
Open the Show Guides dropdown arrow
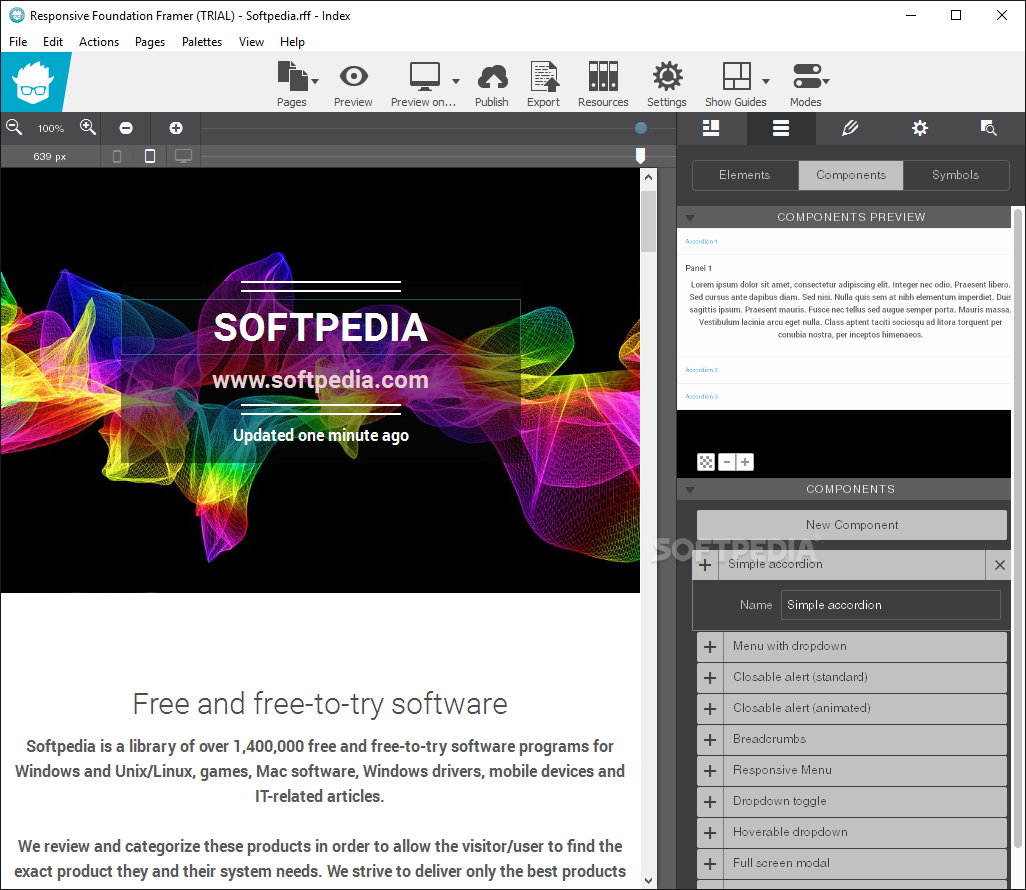(766, 81)
